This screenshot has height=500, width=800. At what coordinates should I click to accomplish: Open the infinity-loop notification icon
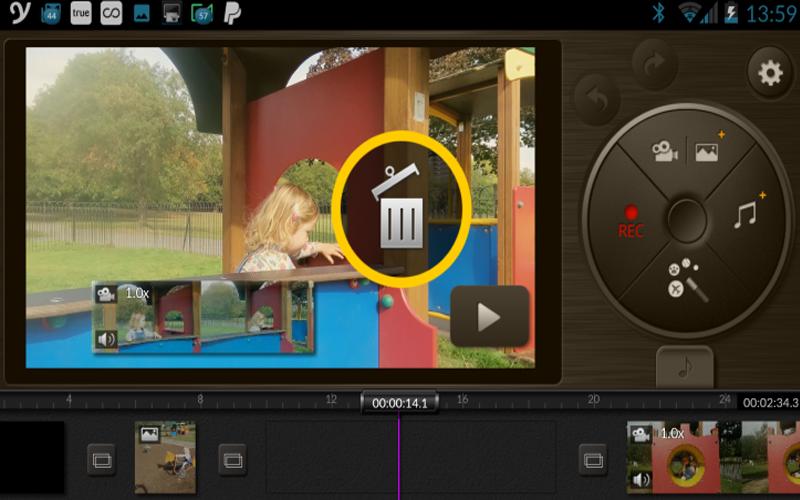(x=111, y=13)
